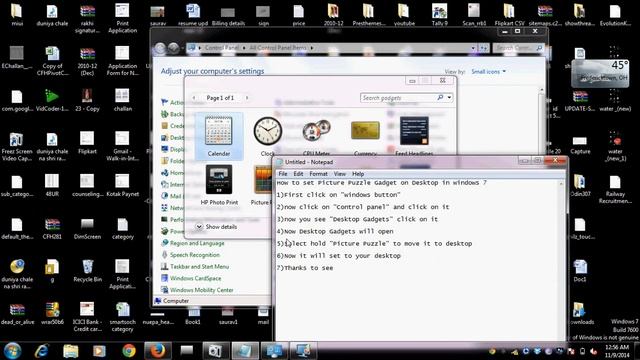Viewport: 640px width, 360px height.
Task: Open Control Panel address bar dropdown
Action: coord(473,48)
